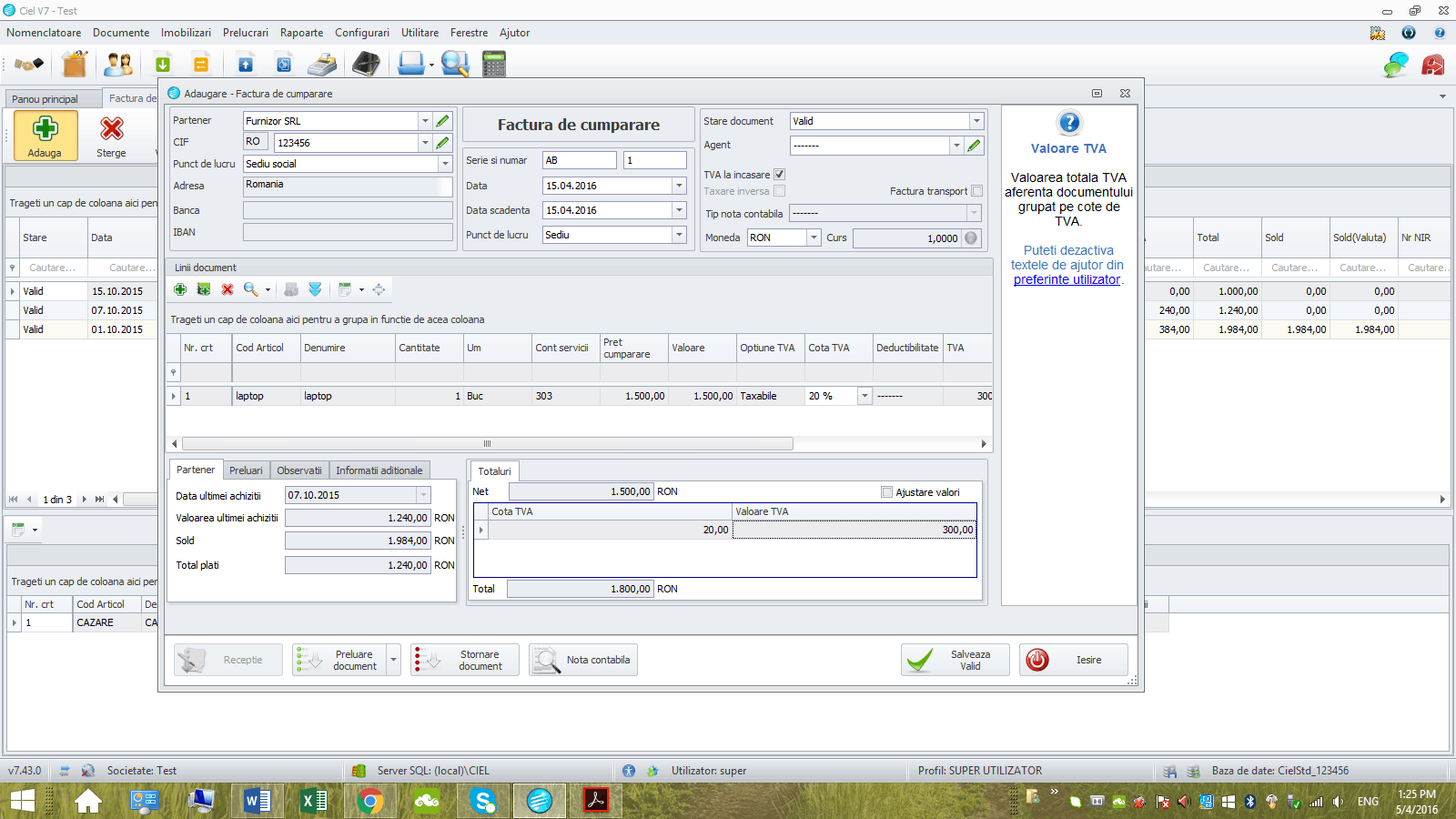The height and width of the screenshot is (819, 1456).
Task: Open the Rapoarte menu
Action: coord(301,33)
